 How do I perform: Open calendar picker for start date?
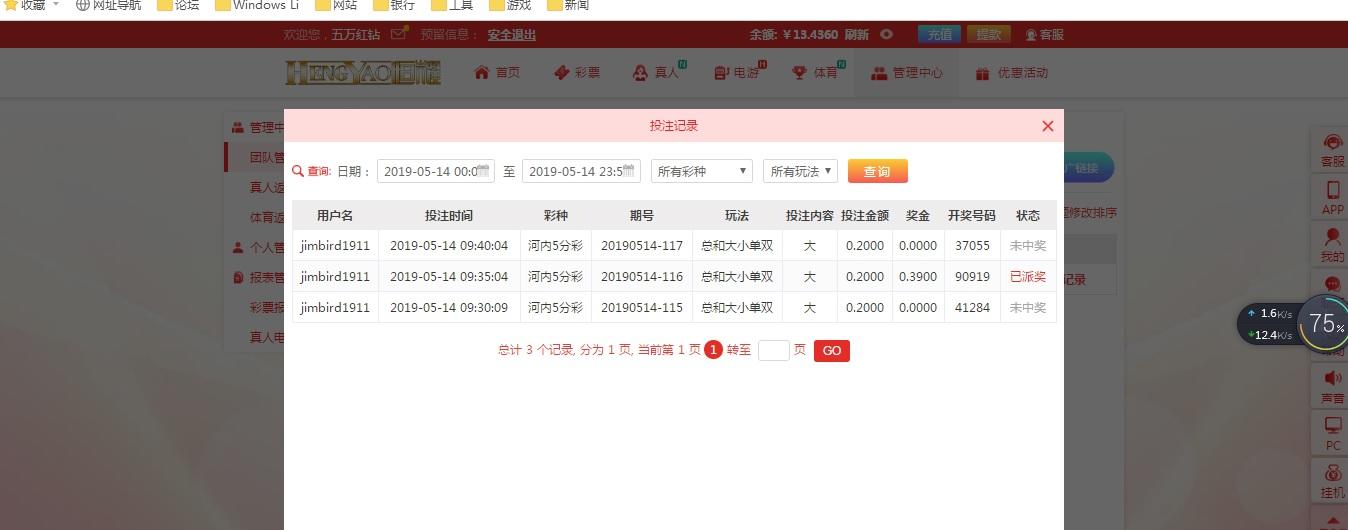pyautogui.click(x=484, y=171)
